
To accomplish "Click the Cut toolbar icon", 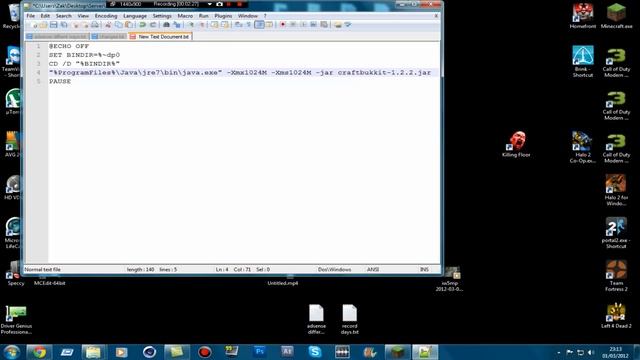I will [x=107, y=25].
